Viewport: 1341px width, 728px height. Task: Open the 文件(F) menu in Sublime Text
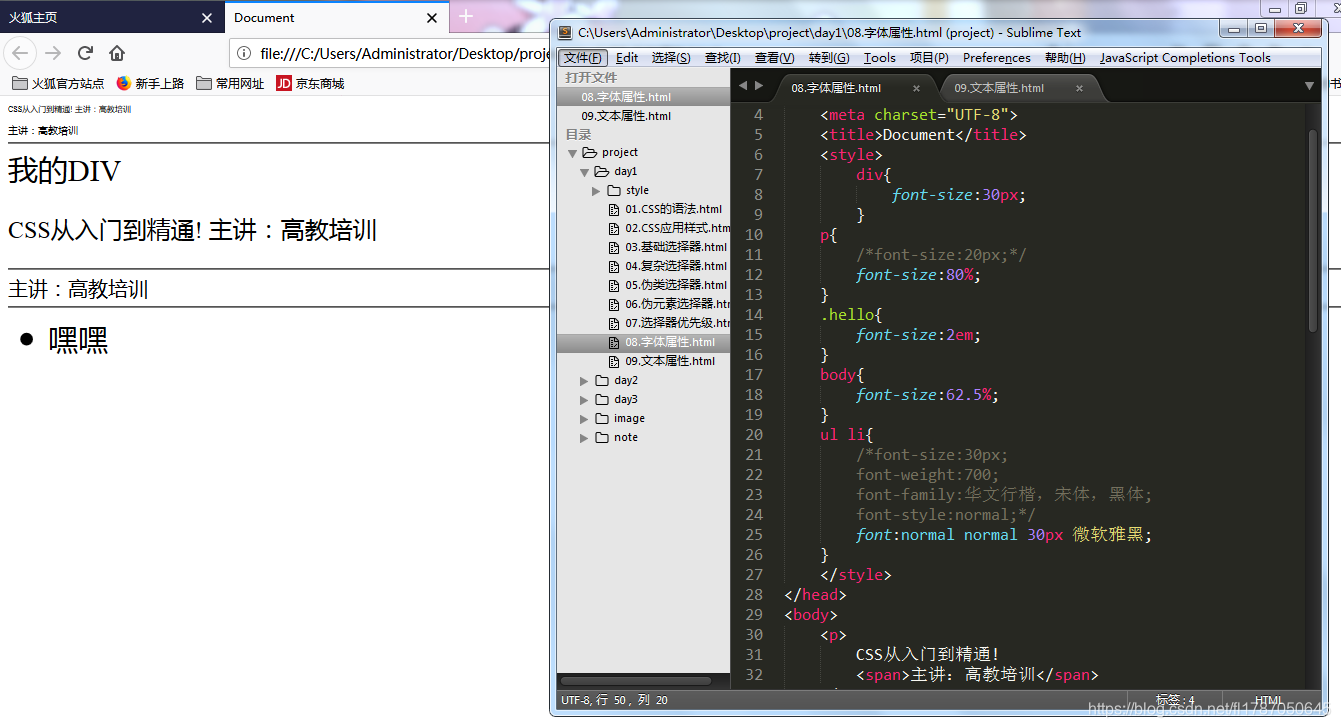pyautogui.click(x=583, y=58)
